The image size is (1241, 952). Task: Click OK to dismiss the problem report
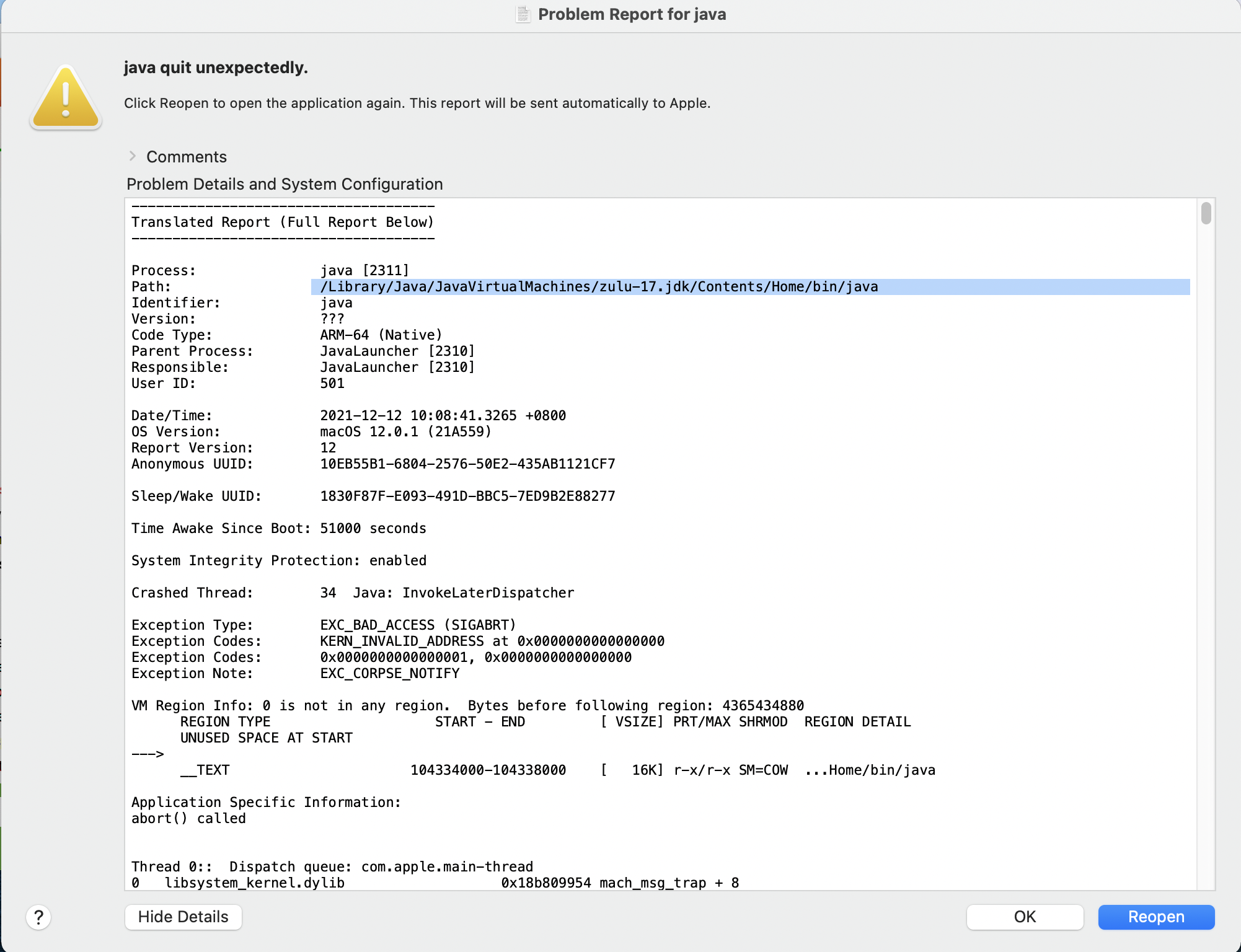pyautogui.click(x=1025, y=917)
